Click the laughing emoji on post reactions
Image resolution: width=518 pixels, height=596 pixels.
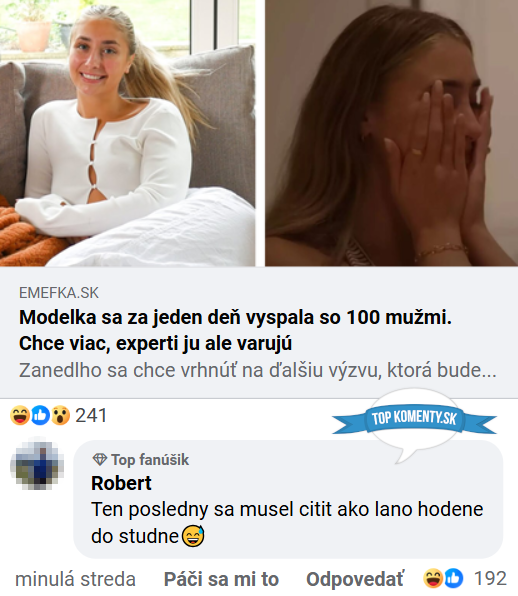pos(19,415)
